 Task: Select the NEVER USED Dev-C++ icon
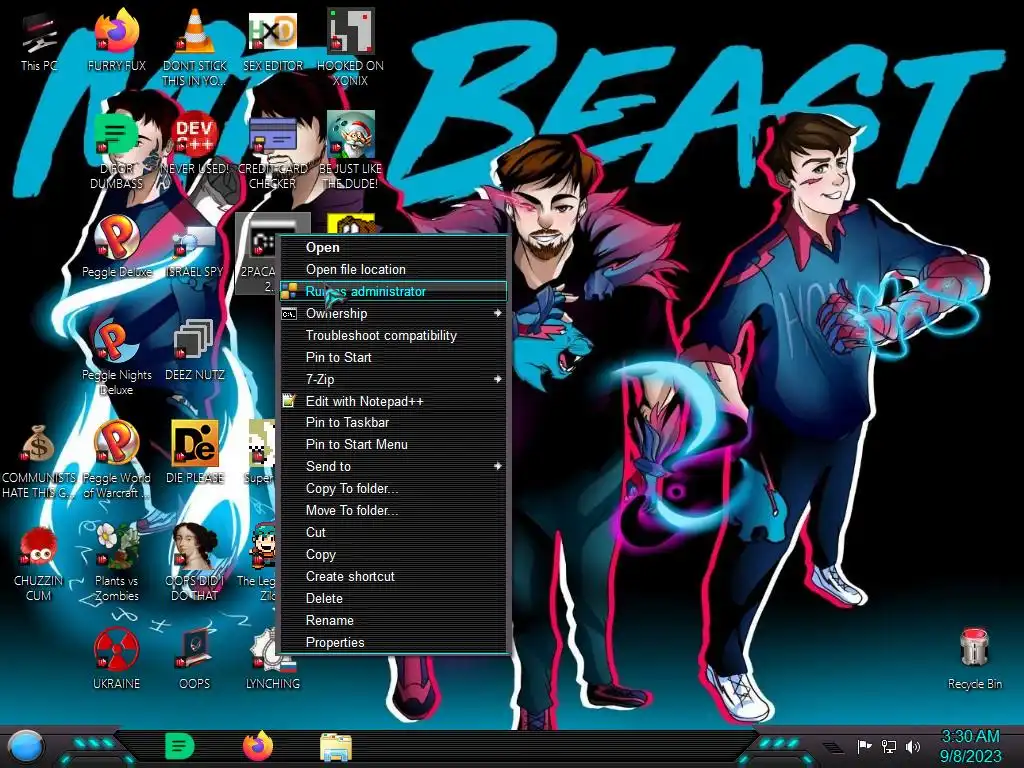[x=194, y=143]
